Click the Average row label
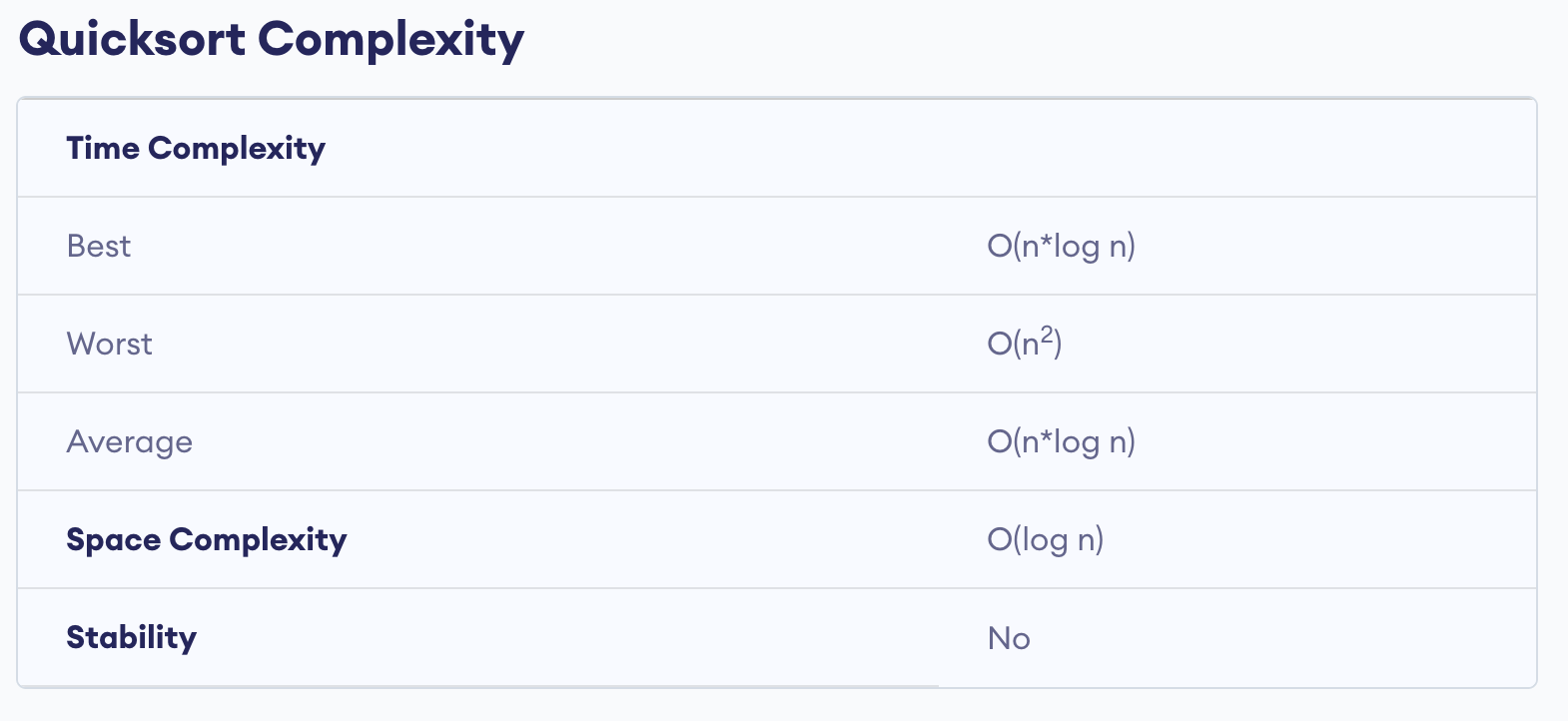Image resolution: width=1568 pixels, height=721 pixels. pyautogui.click(x=130, y=441)
